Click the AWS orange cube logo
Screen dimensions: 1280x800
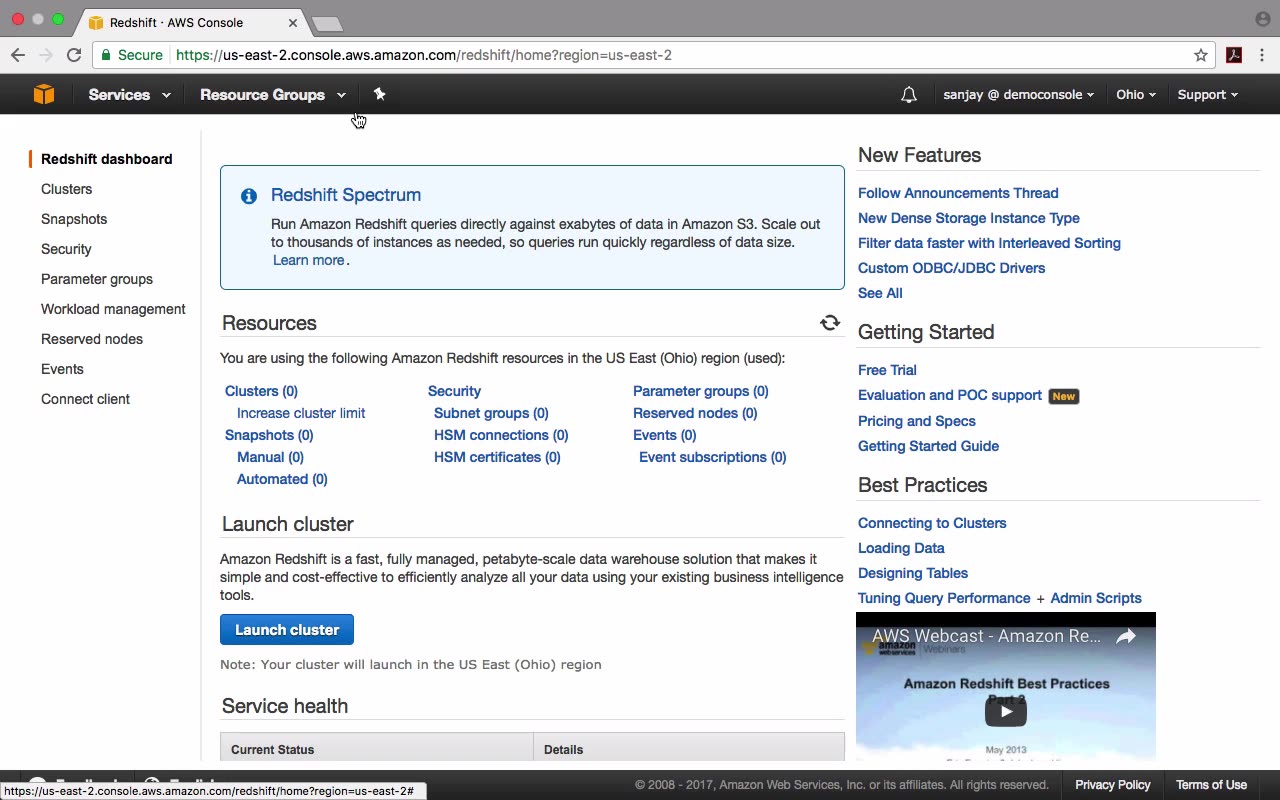coord(43,94)
